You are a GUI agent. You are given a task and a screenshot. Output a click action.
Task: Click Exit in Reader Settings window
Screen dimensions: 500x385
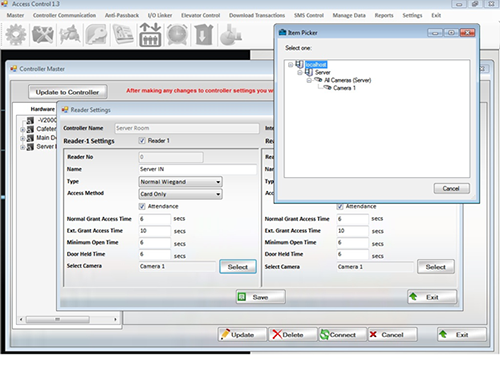432,297
